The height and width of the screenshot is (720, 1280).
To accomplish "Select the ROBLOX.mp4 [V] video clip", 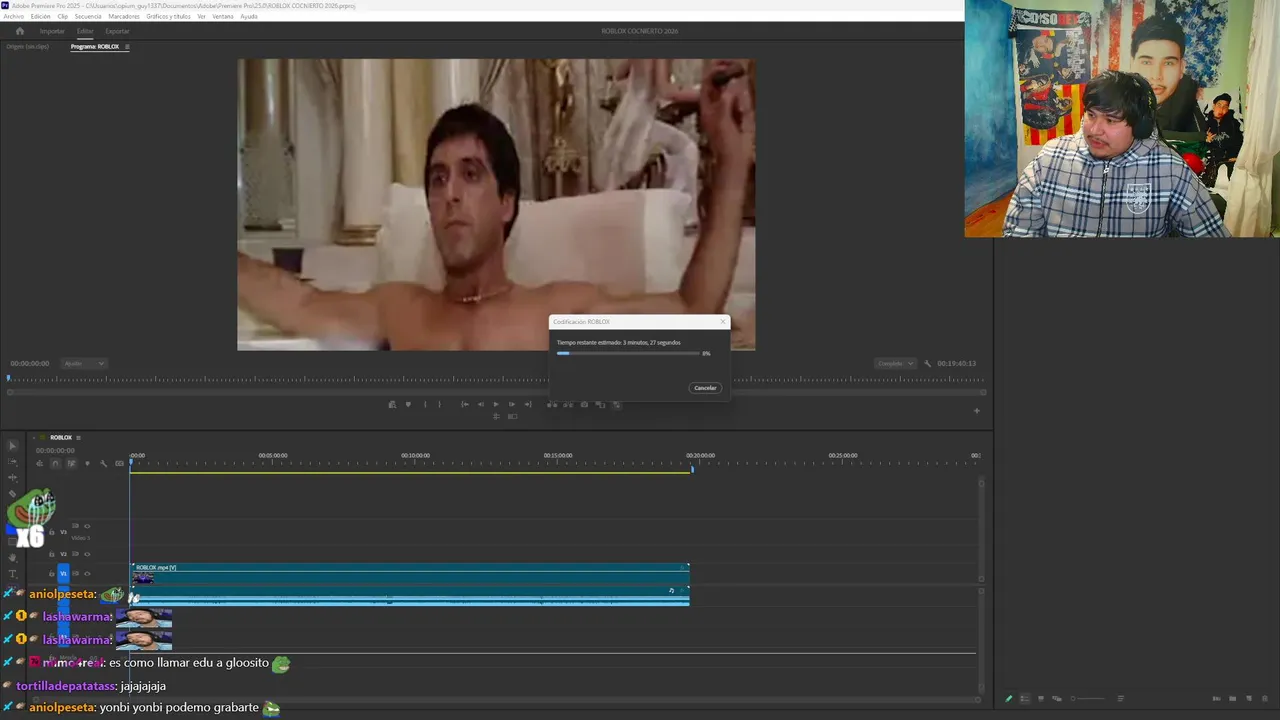I will click(x=410, y=573).
